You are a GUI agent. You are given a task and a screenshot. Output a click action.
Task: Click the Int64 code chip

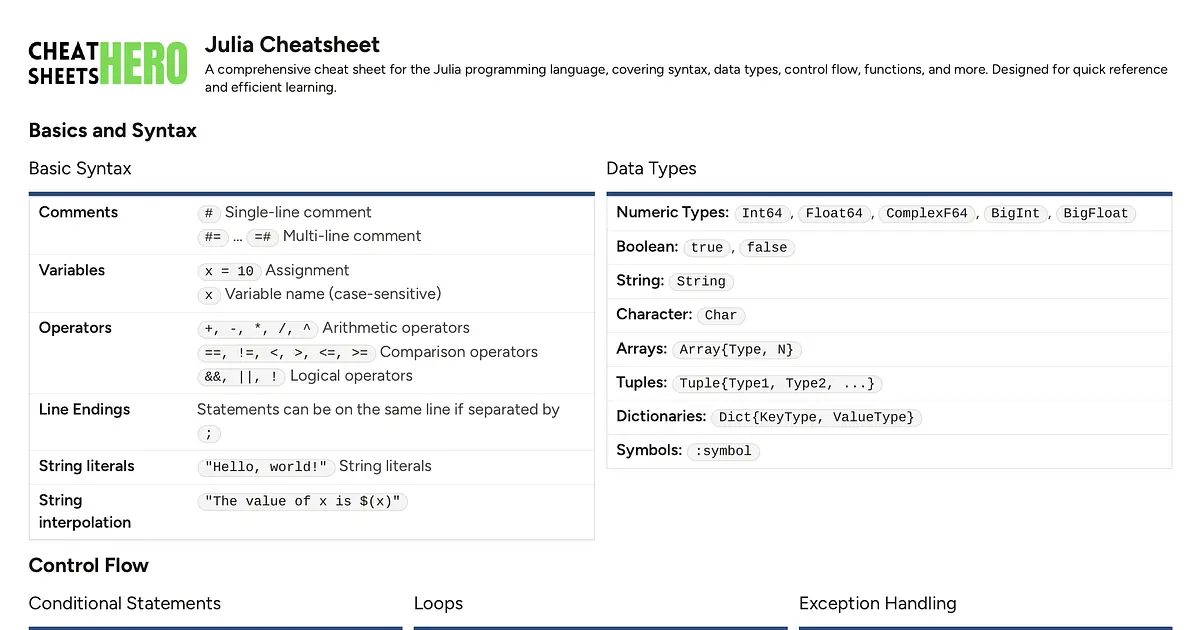tap(762, 213)
